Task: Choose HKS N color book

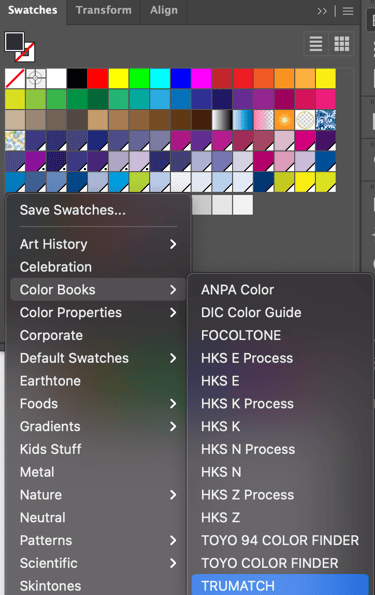Action: click(x=280, y=472)
